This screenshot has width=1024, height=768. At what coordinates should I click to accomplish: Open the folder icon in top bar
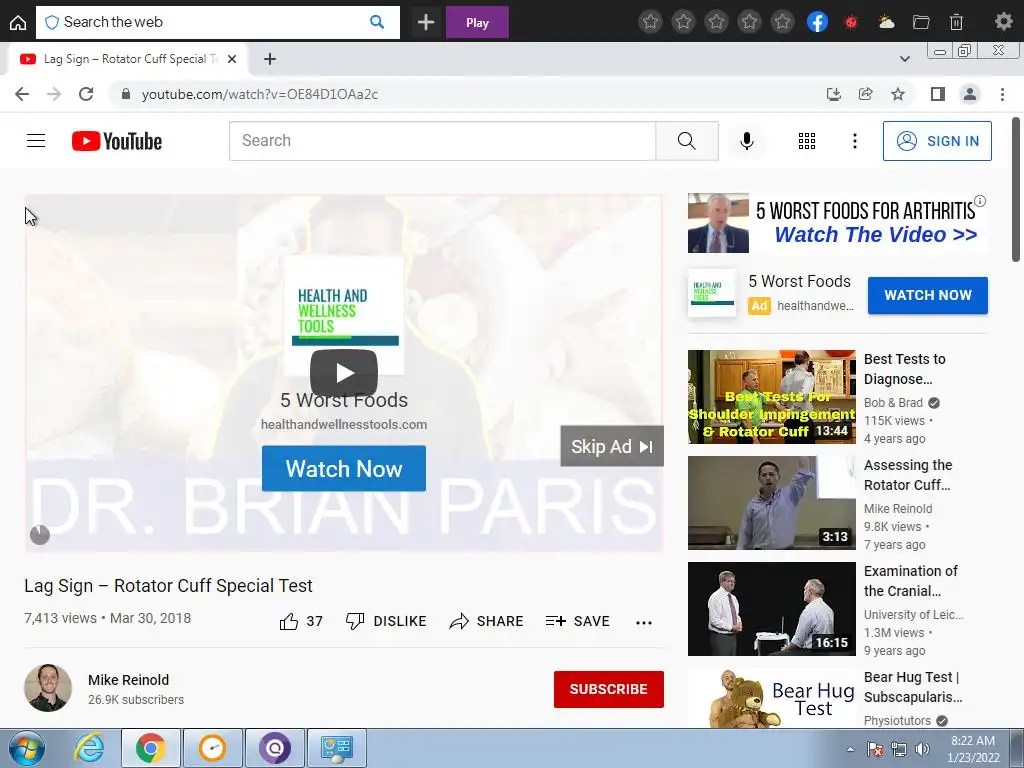[921, 23]
